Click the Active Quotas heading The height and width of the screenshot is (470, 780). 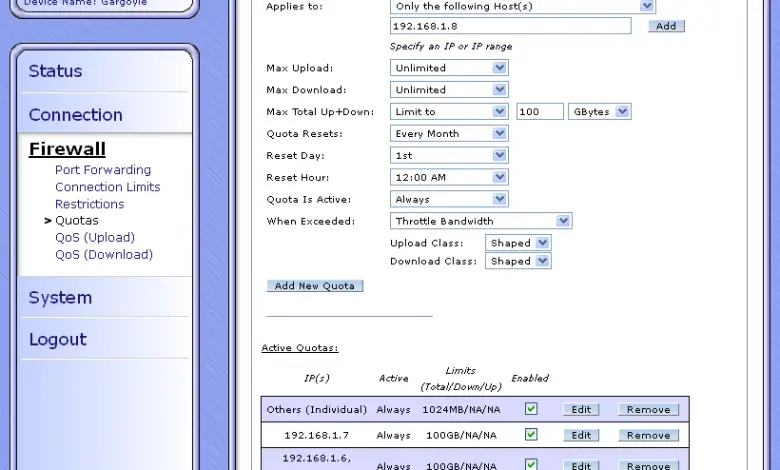pyautogui.click(x=300, y=348)
